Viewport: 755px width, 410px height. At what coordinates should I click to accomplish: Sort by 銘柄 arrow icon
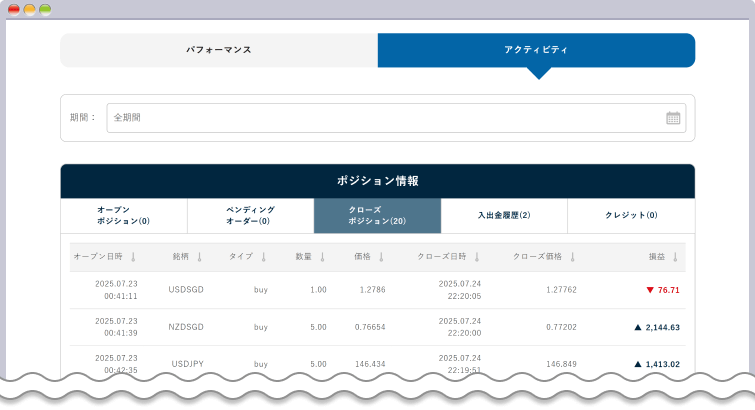(199, 257)
